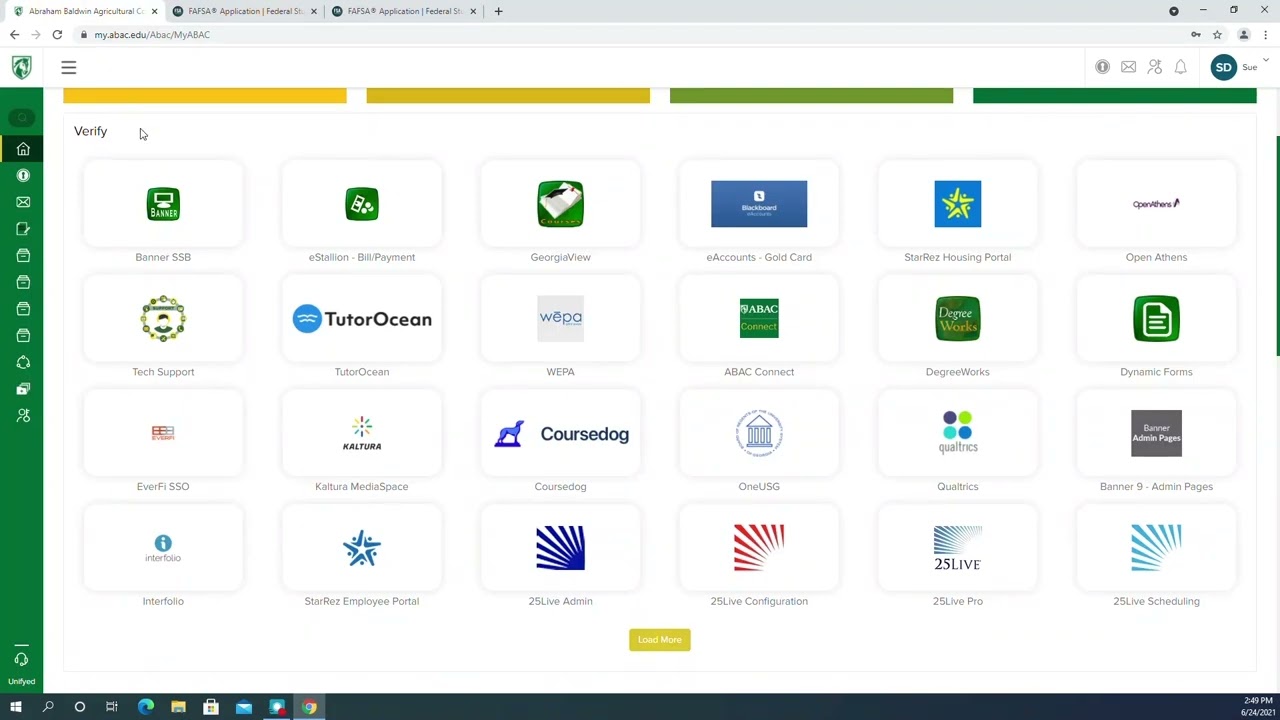Open the Banner SSB app tile

[x=163, y=204]
